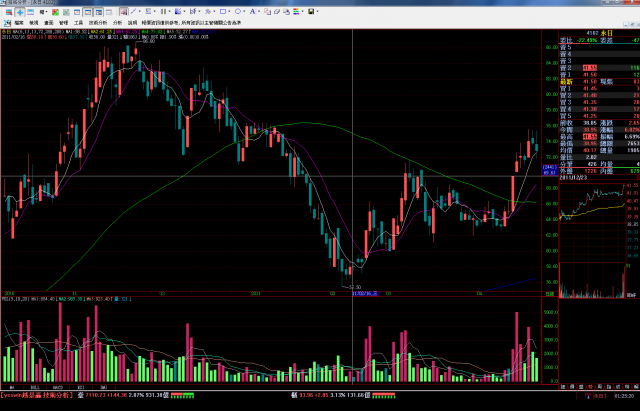Select the text annotation A tool
The width and height of the screenshot is (640, 411).
tap(253, 11)
